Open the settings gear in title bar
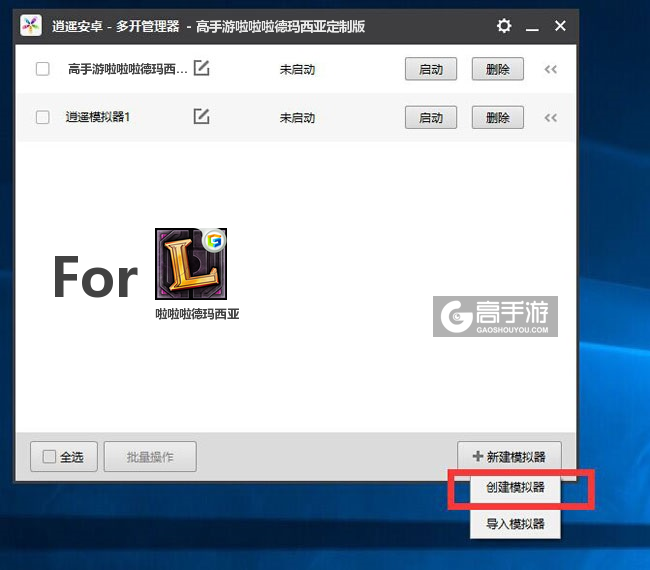This screenshot has height=570, width=650. point(504,26)
